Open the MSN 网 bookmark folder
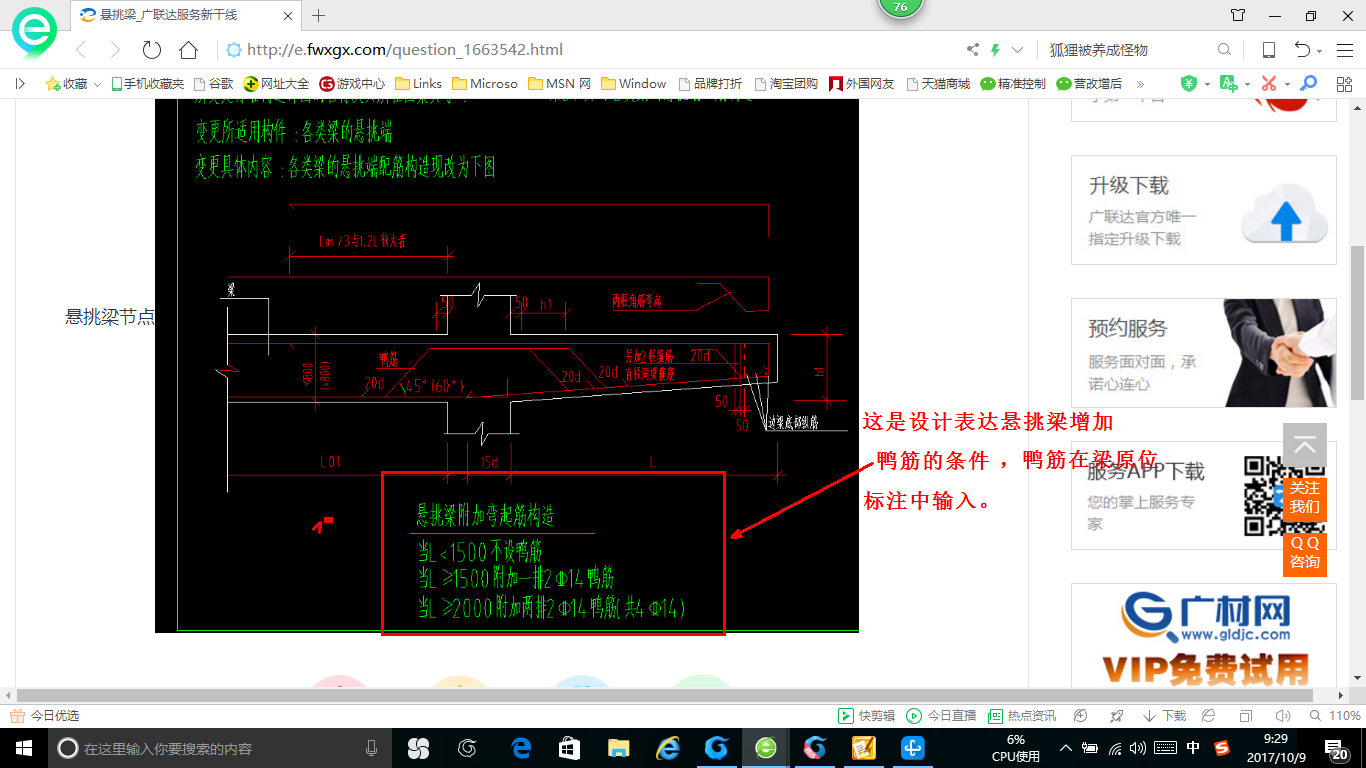Viewport: 1366px width, 768px height. [559, 84]
